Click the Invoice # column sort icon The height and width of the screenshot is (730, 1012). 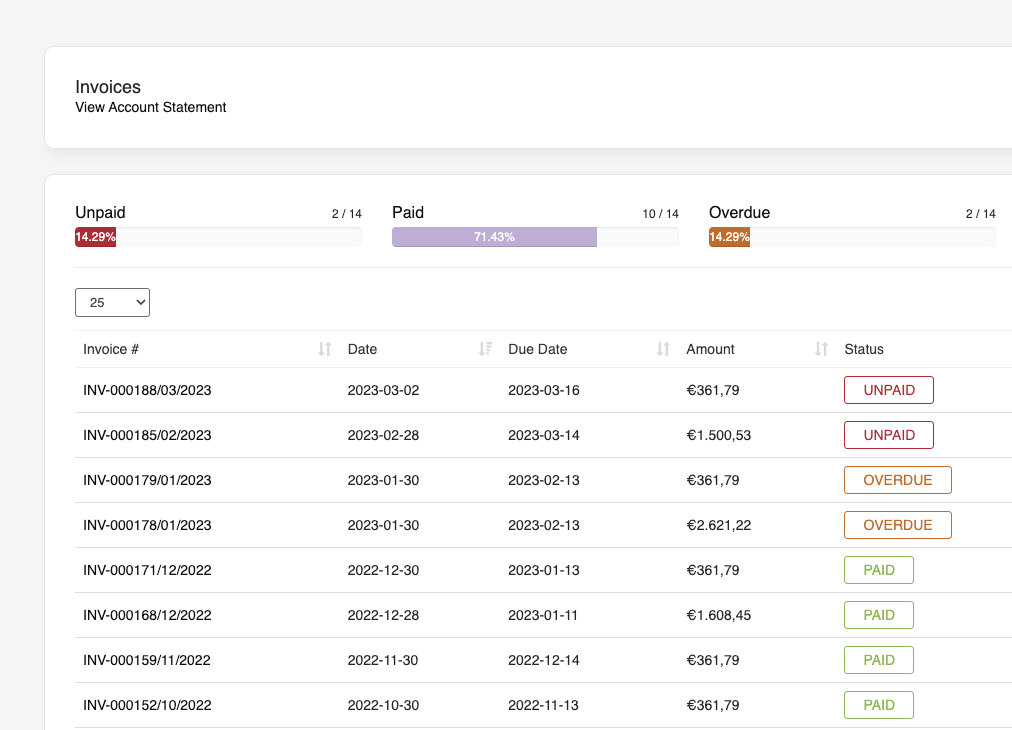[325, 349]
